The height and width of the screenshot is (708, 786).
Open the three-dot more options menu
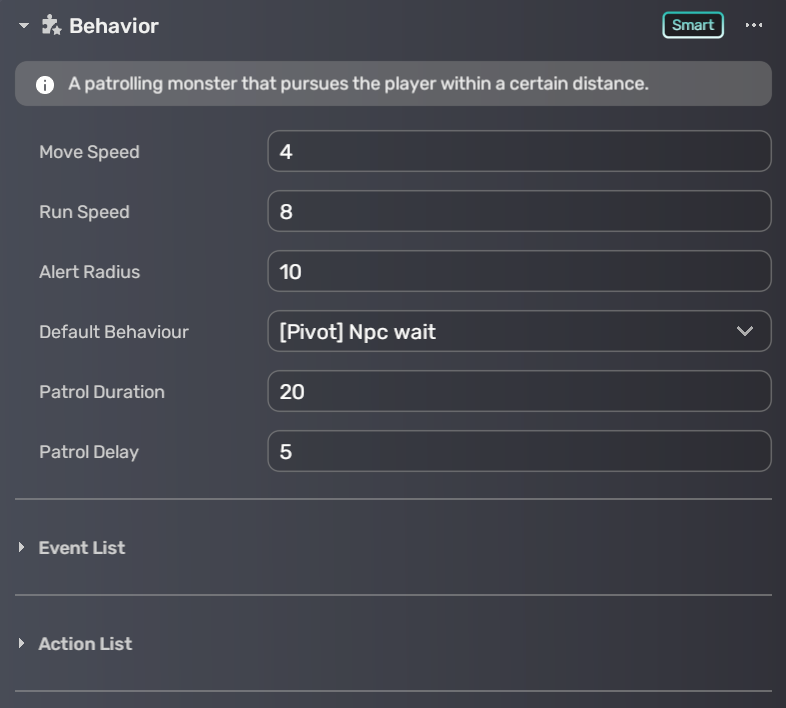(x=754, y=25)
